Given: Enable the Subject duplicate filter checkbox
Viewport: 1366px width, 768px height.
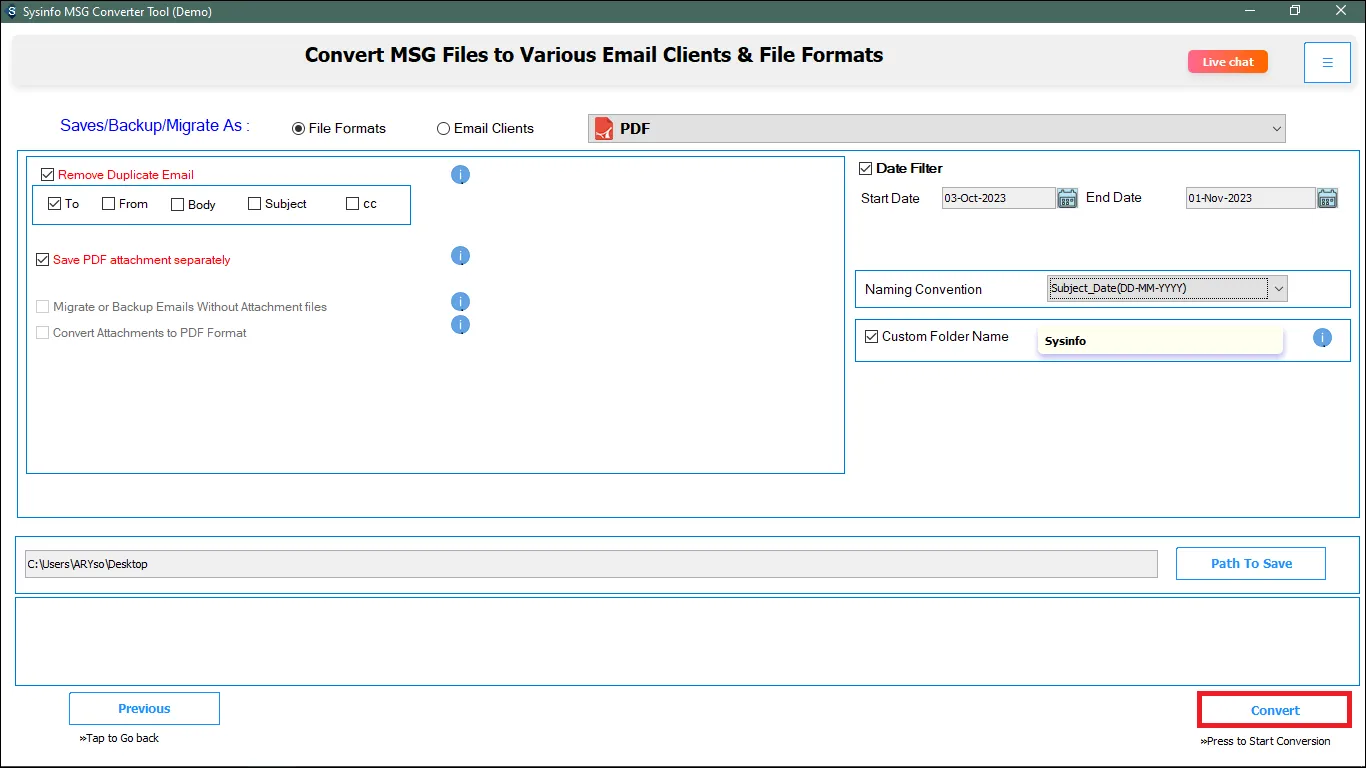Looking at the screenshot, I should (x=254, y=204).
